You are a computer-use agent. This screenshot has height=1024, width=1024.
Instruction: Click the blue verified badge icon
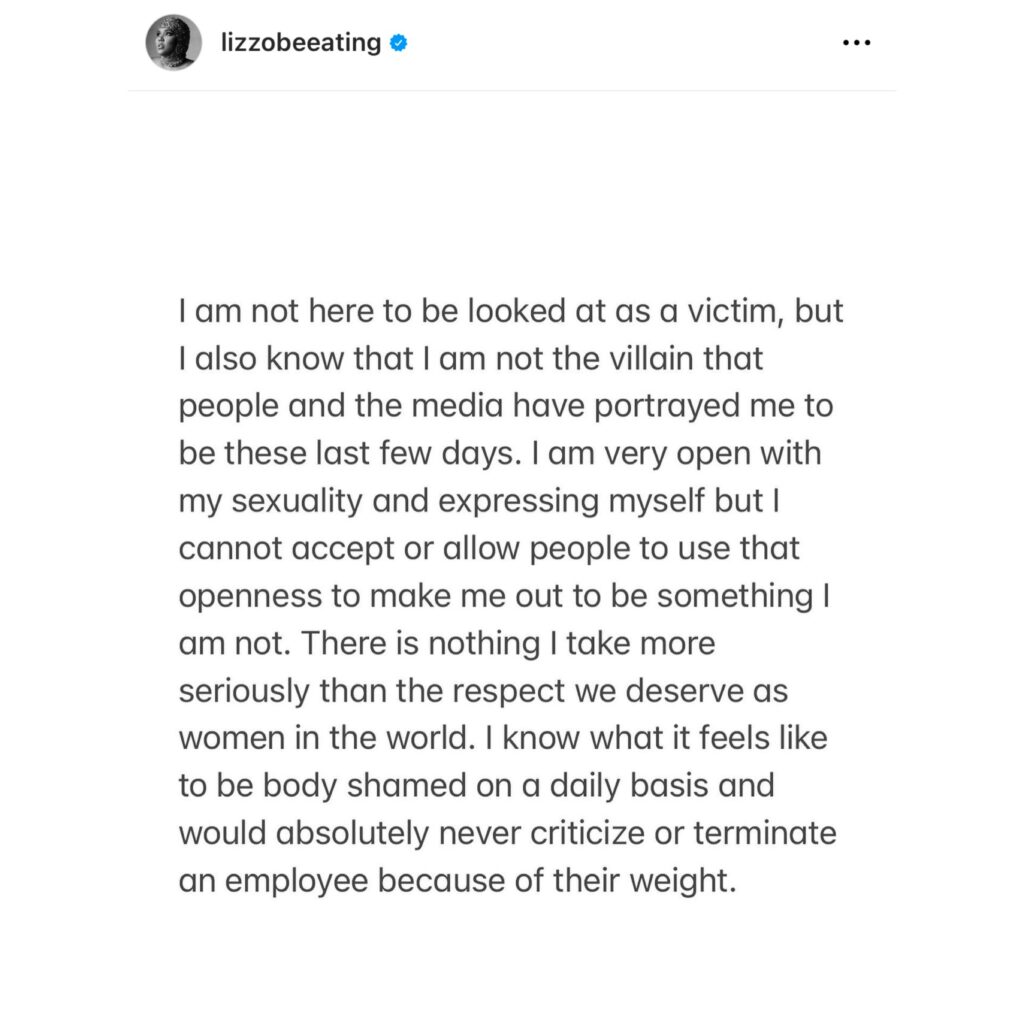click(398, 43)
